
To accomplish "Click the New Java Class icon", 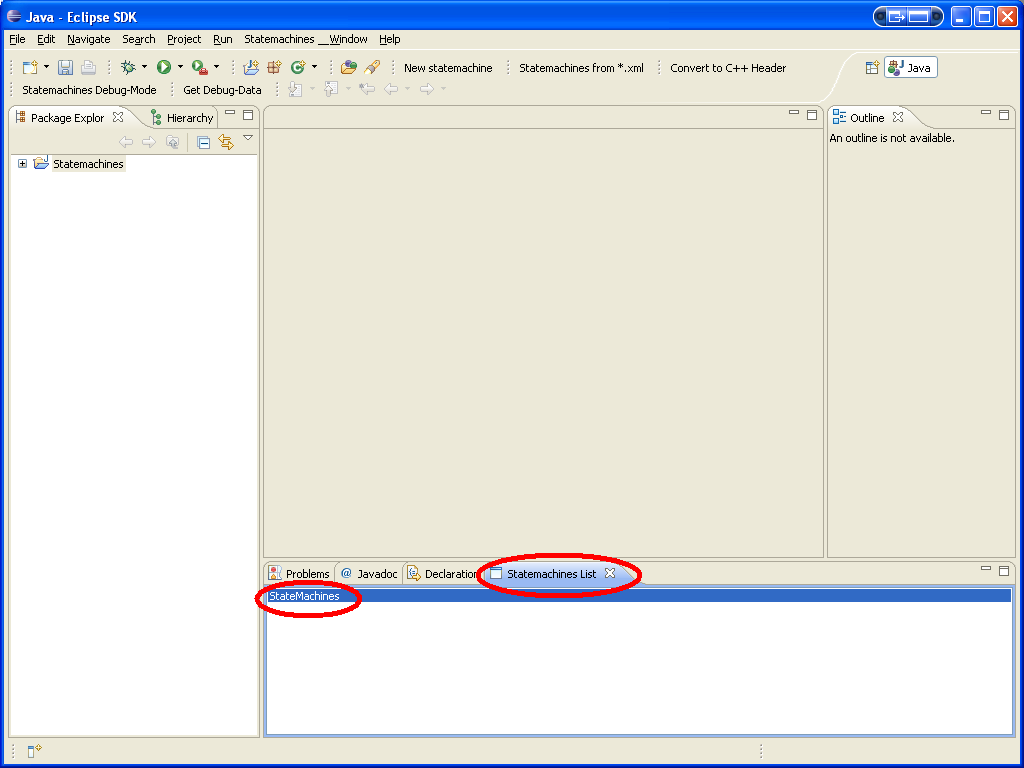I will click(x=298, y=67).
